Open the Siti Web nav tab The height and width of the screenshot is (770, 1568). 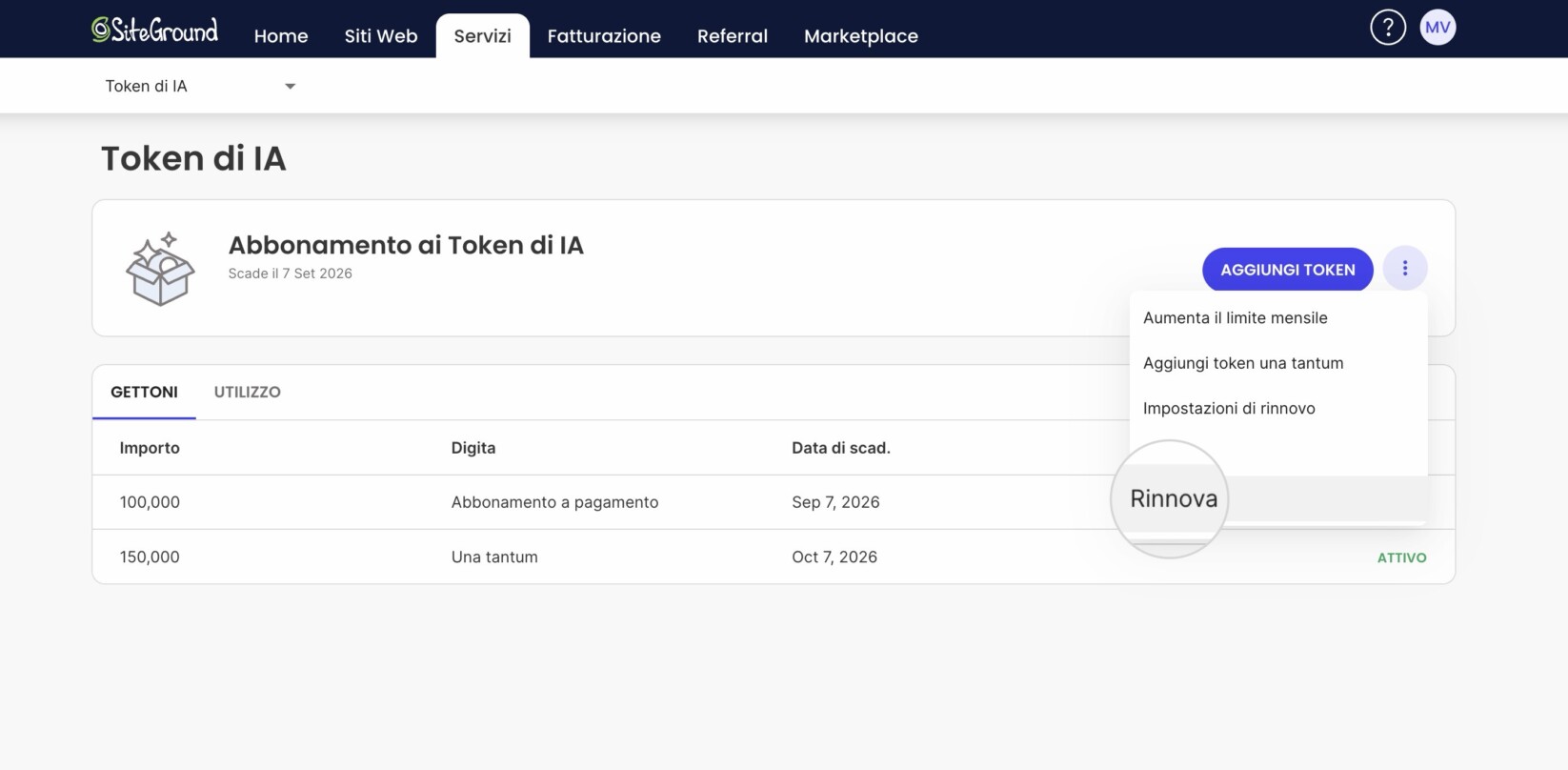(x=381, y=36)
